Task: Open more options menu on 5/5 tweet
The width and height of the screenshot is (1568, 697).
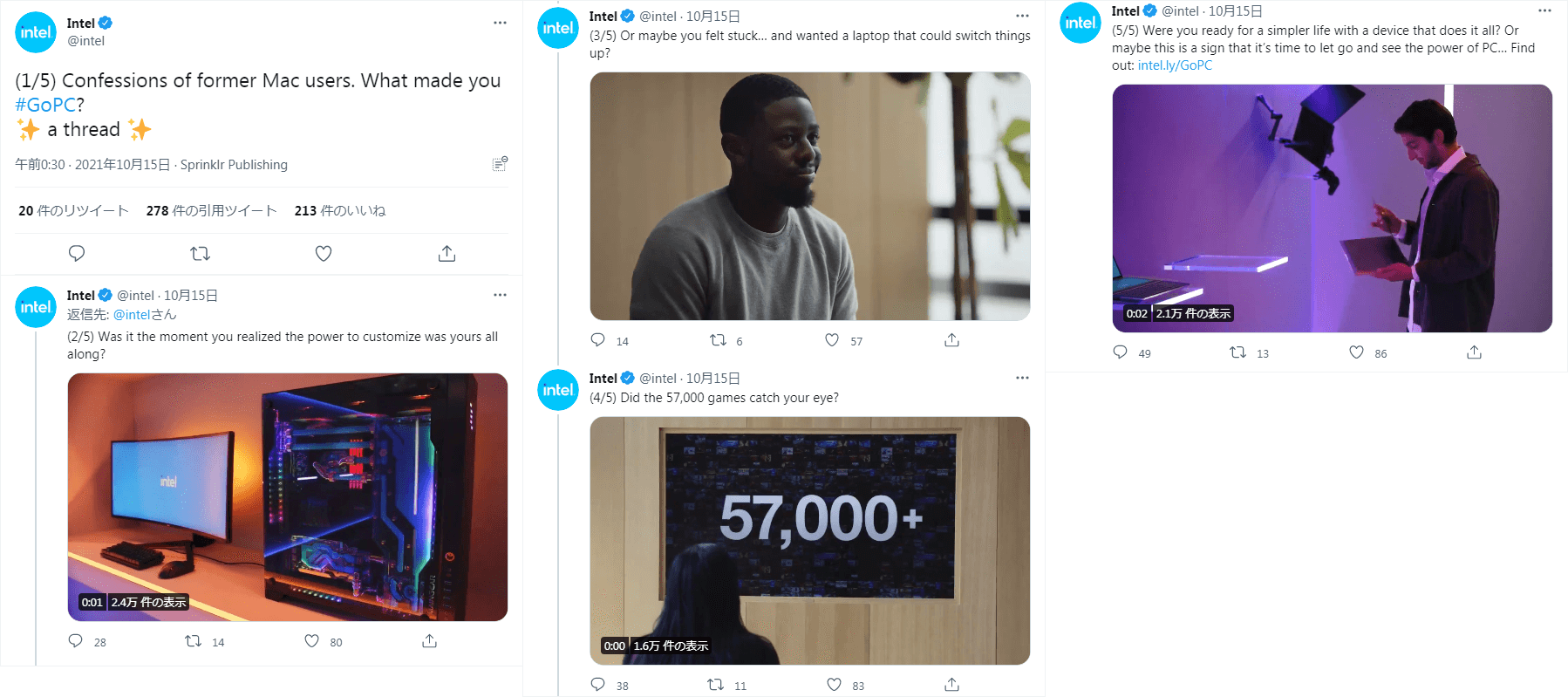Action: [1544, 11]
